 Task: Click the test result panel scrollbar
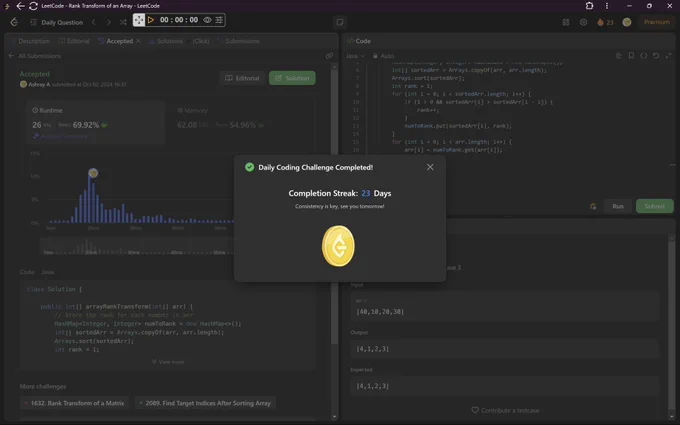tap(672, 325)
